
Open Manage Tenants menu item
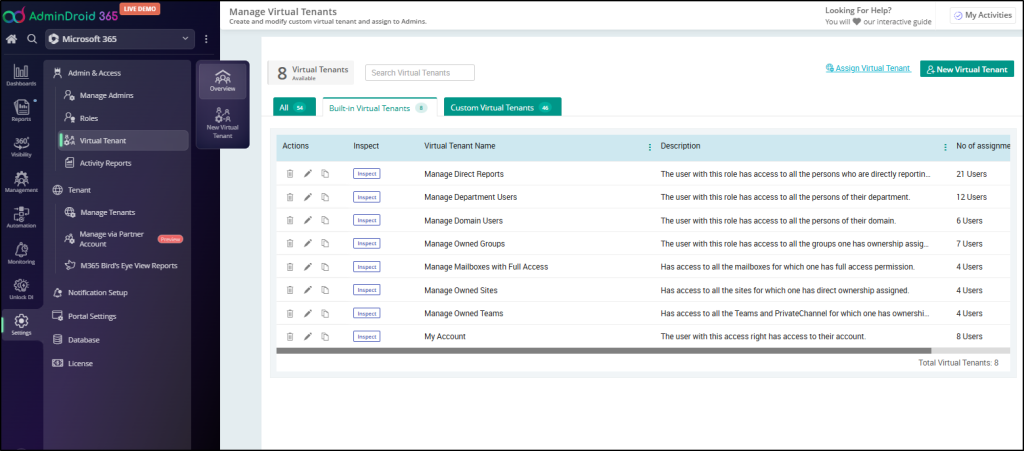[x=108, y=212]
